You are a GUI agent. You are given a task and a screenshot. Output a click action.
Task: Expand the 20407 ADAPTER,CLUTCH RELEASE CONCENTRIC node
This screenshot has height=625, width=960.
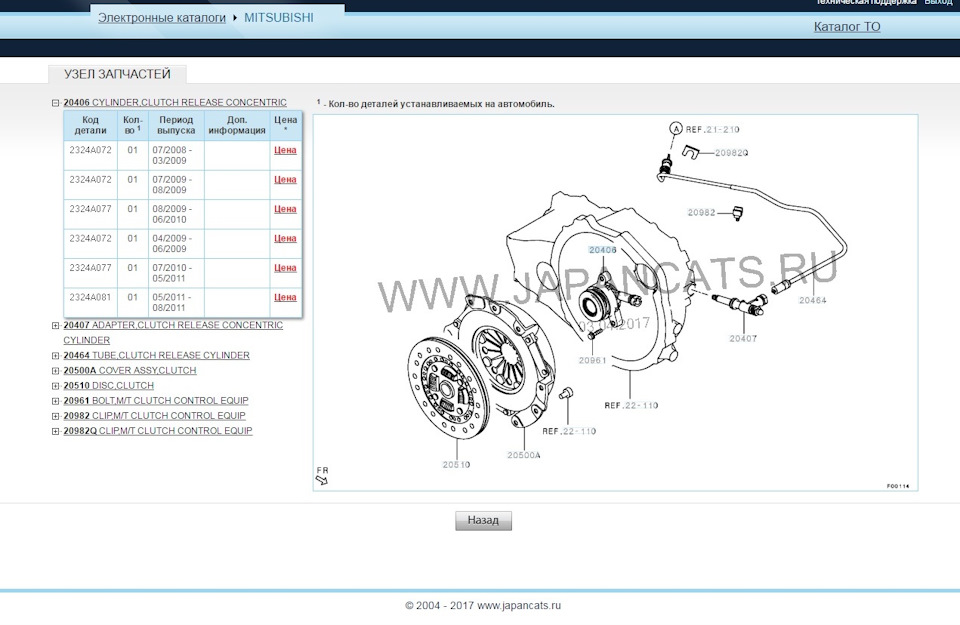tap(53, 325)
